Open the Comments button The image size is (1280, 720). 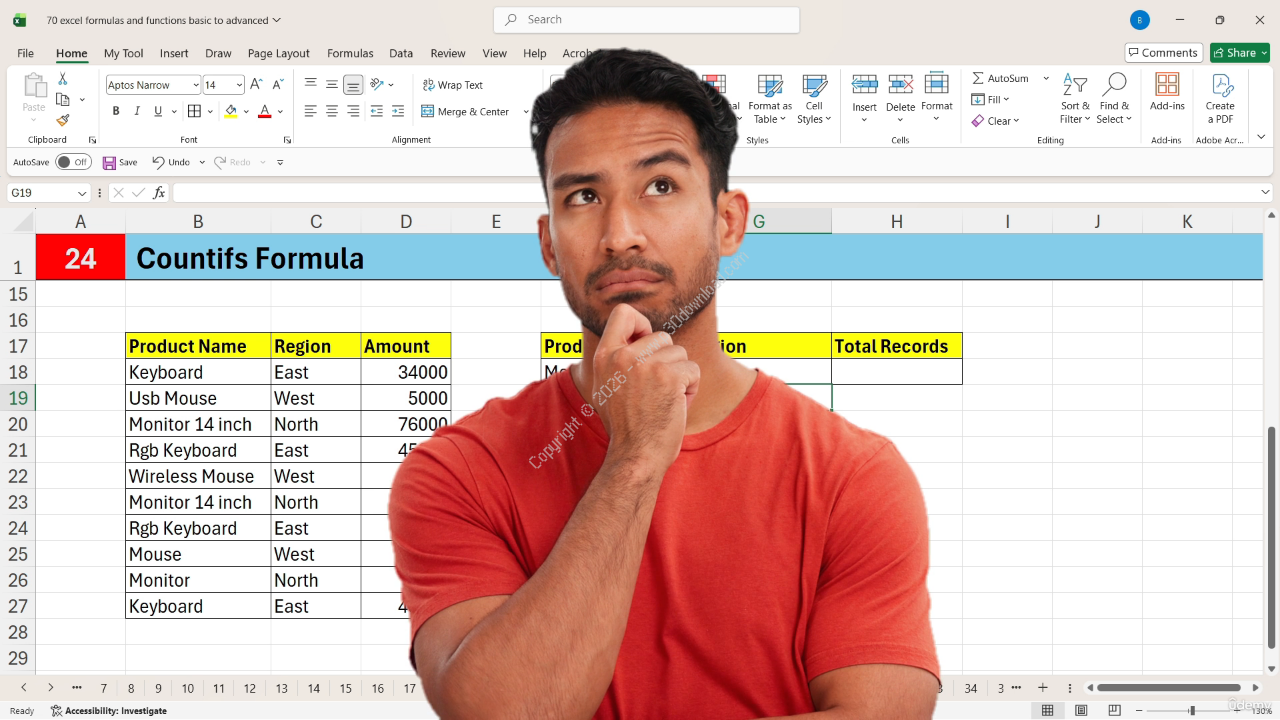(x=1162, y=53)
